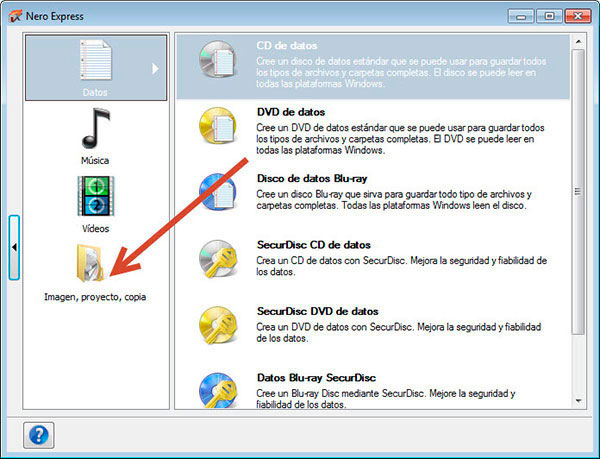600x459 pixels.
Task: Select the Música label
Action: coord(95,161)
